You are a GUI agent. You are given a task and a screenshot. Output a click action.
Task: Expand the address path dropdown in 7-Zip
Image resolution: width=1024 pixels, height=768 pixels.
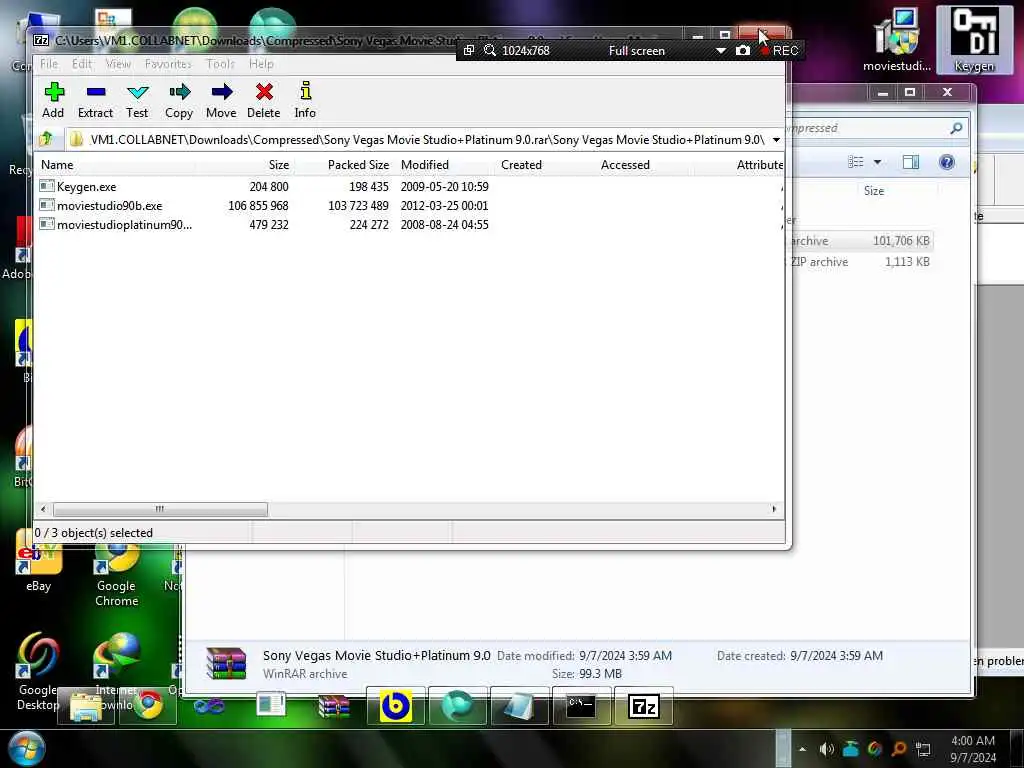[x=776, y=140]
